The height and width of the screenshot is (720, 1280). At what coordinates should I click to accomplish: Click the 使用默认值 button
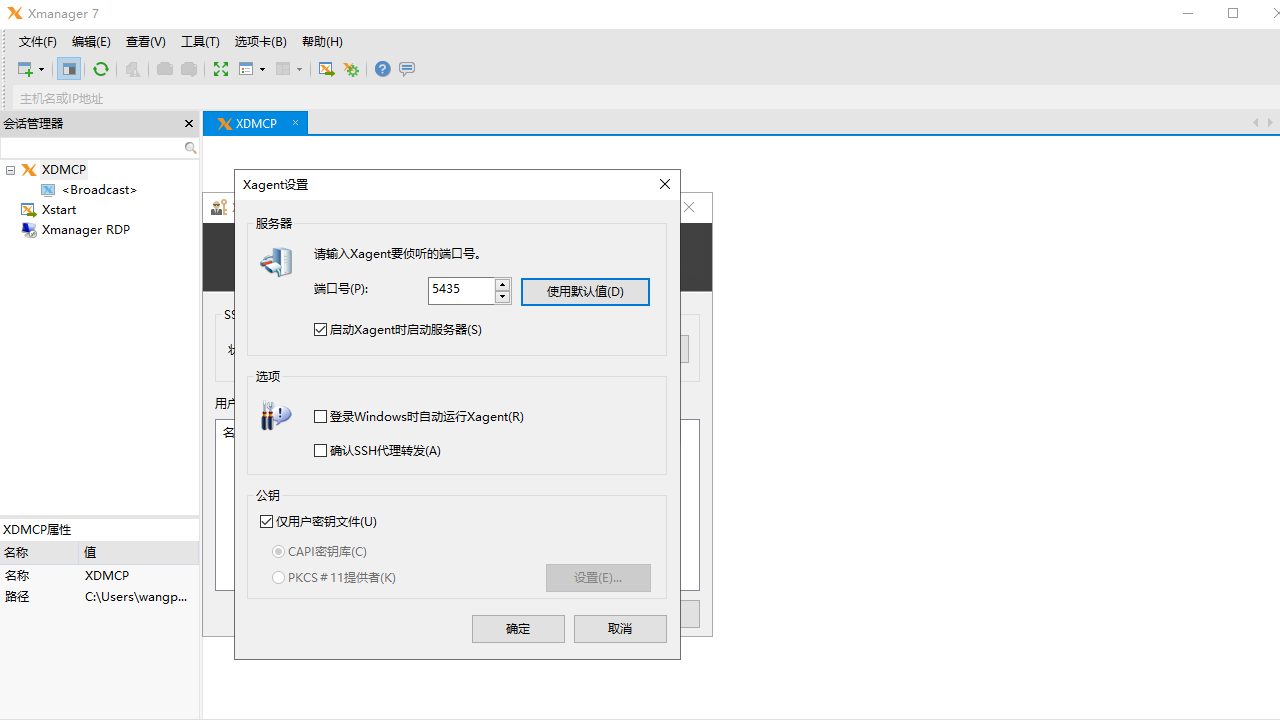pos(585,291)
